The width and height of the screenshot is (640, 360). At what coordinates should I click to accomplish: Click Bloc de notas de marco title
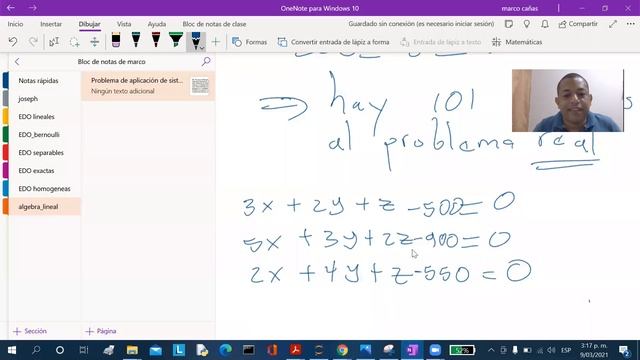(x=111, y=62)
